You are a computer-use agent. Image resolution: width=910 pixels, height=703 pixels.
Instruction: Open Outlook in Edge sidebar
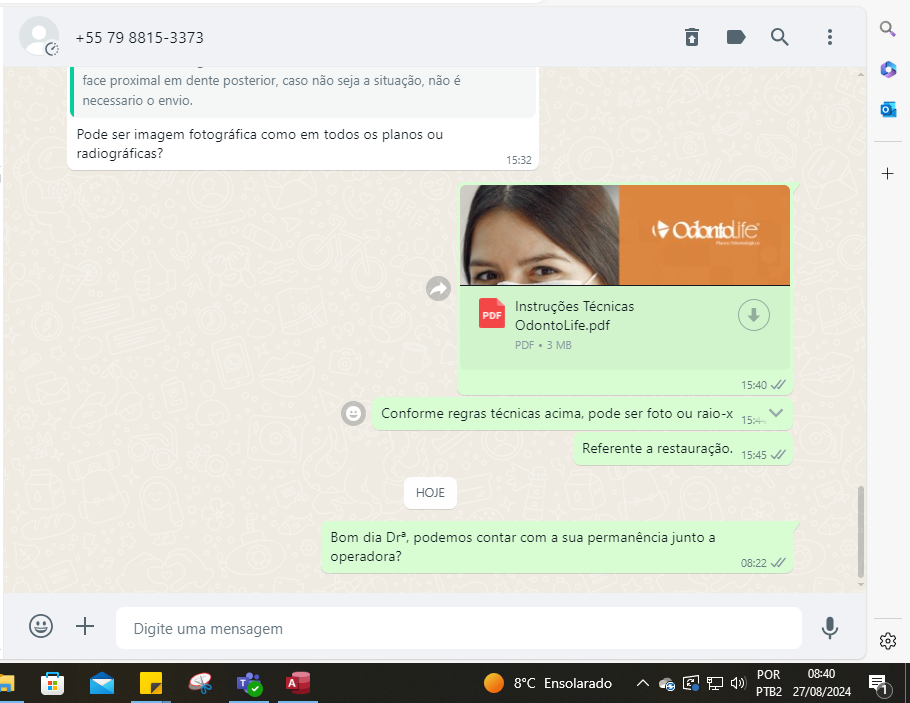coord(887,109)
